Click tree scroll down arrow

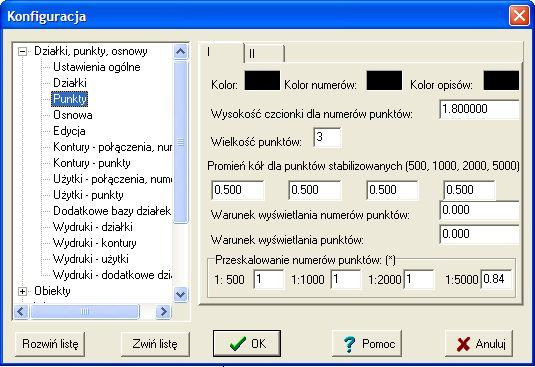[x=180, y=294]
